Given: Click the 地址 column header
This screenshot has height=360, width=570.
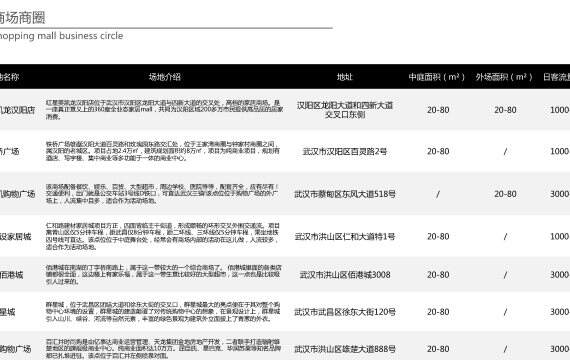Looking at the screenshot, I should coord(344,77).
